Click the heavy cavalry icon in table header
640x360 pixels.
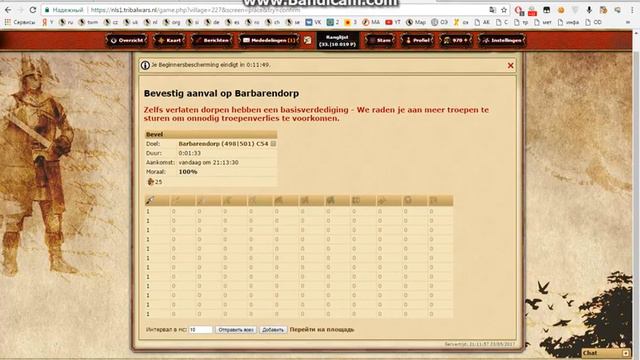pyautogui.click(x=330, y=200)
